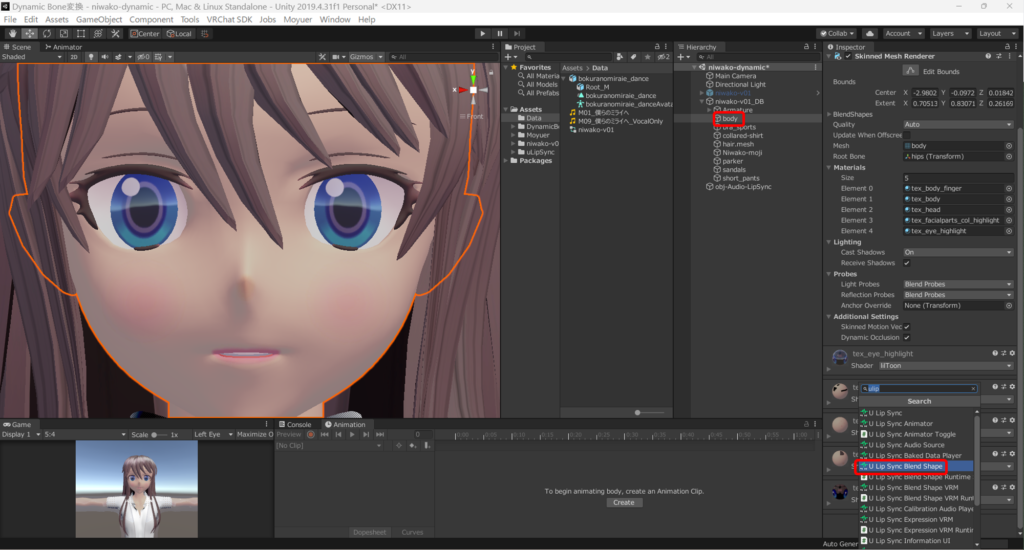Select the Hand tool in toolbar

click(12, 33)
